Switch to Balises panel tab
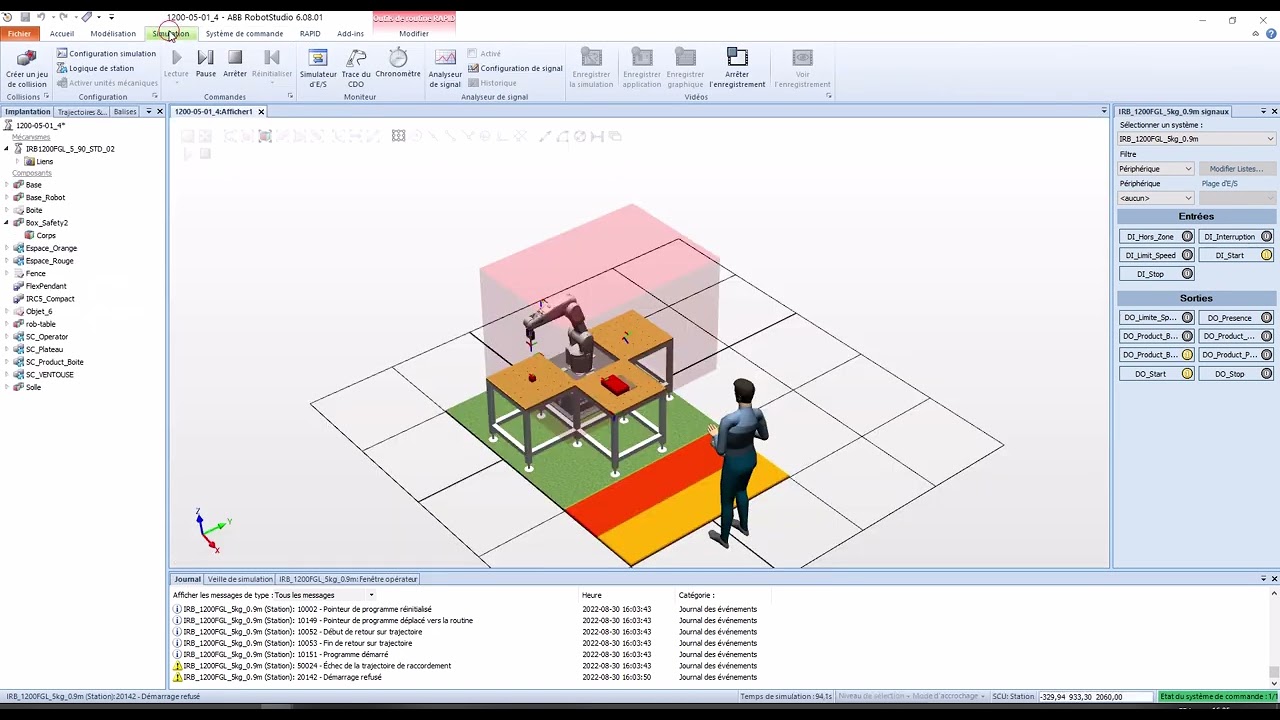This screenshot has width=1280, height=720. pos(125,112)
